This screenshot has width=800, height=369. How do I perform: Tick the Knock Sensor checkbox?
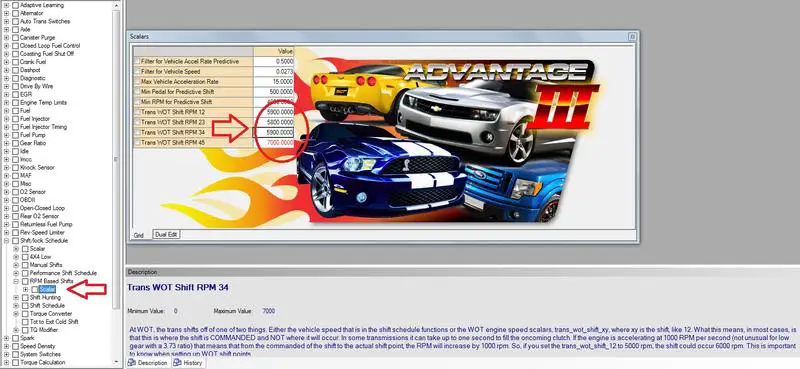coord(15,167)
